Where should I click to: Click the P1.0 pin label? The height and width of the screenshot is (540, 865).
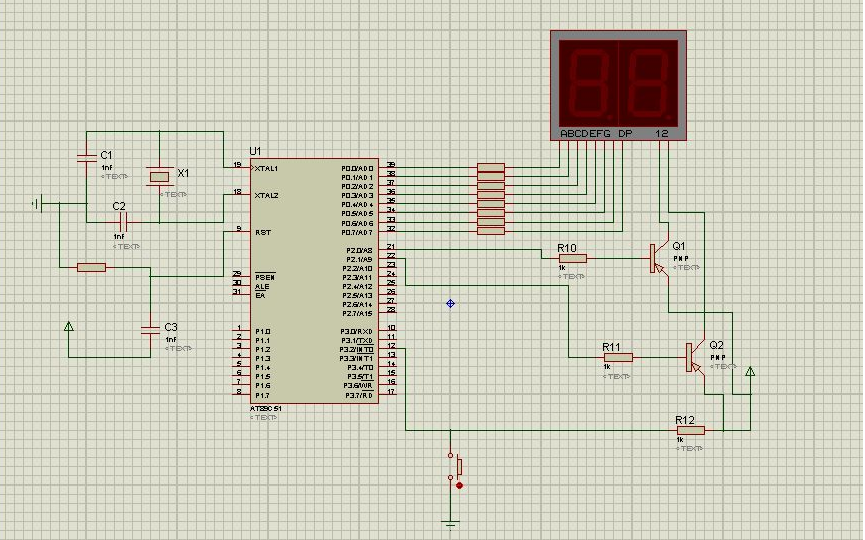pyautogui.click(x=263, y=332)
